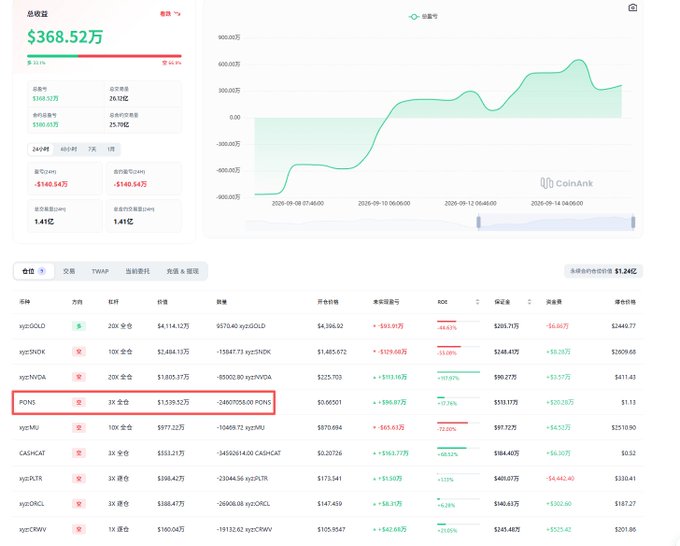Click the 25.70亿 contract volume value

pyautogui.click(x=119, y=124)
